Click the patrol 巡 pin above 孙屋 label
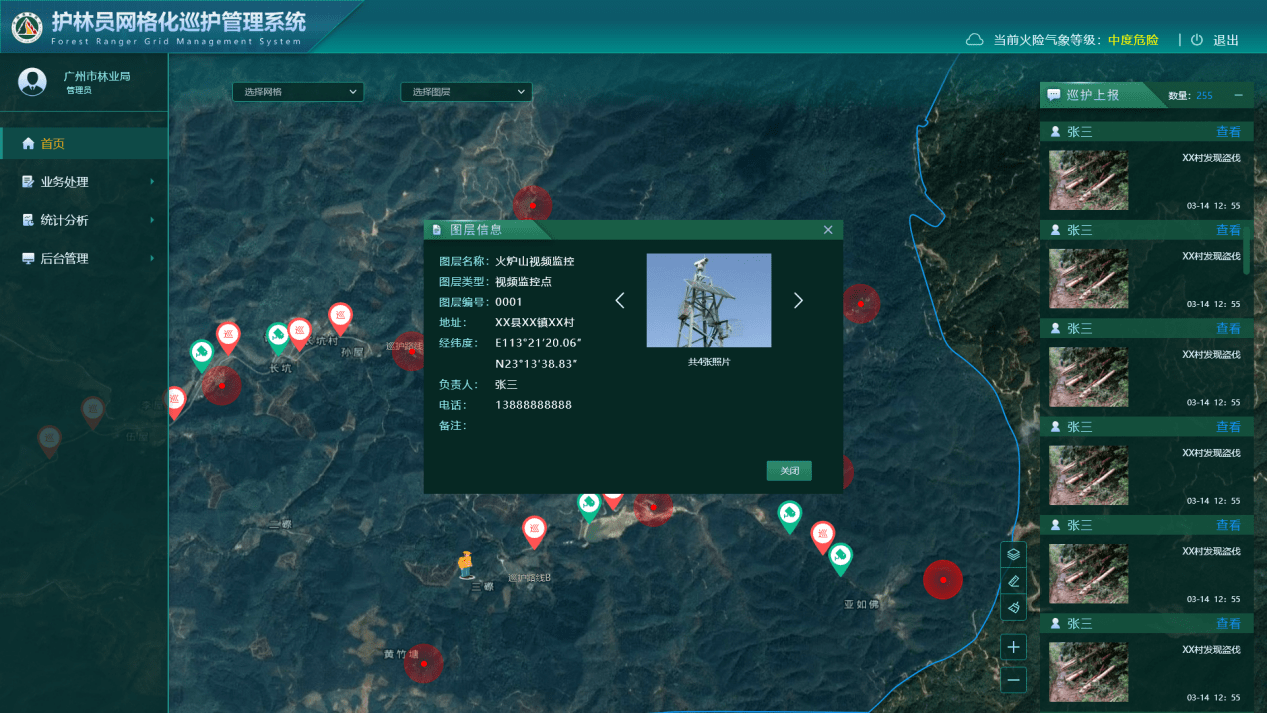This screenshot has width=1267, height=713. click(341, 317)
